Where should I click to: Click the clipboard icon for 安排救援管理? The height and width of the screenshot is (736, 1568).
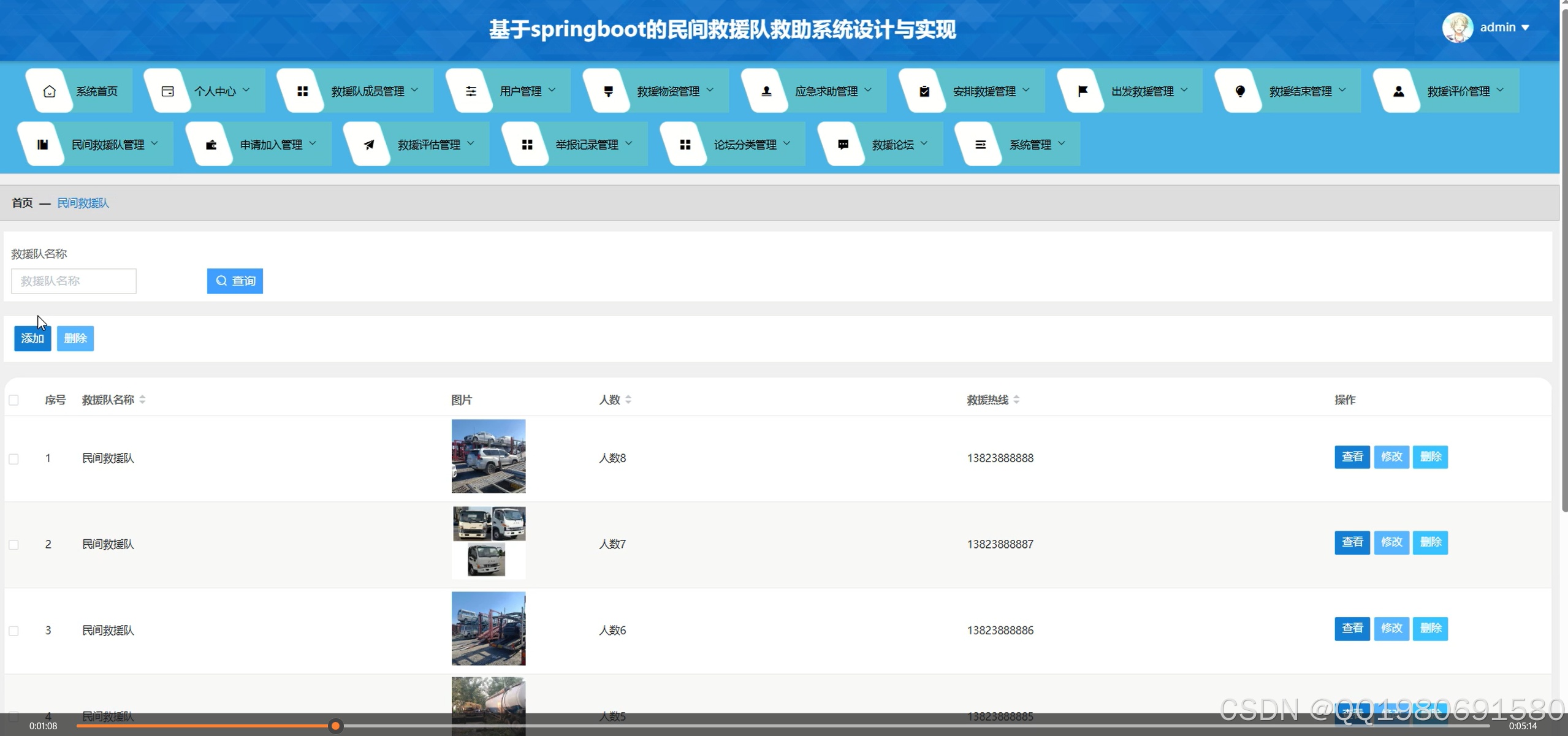[924, 91]
